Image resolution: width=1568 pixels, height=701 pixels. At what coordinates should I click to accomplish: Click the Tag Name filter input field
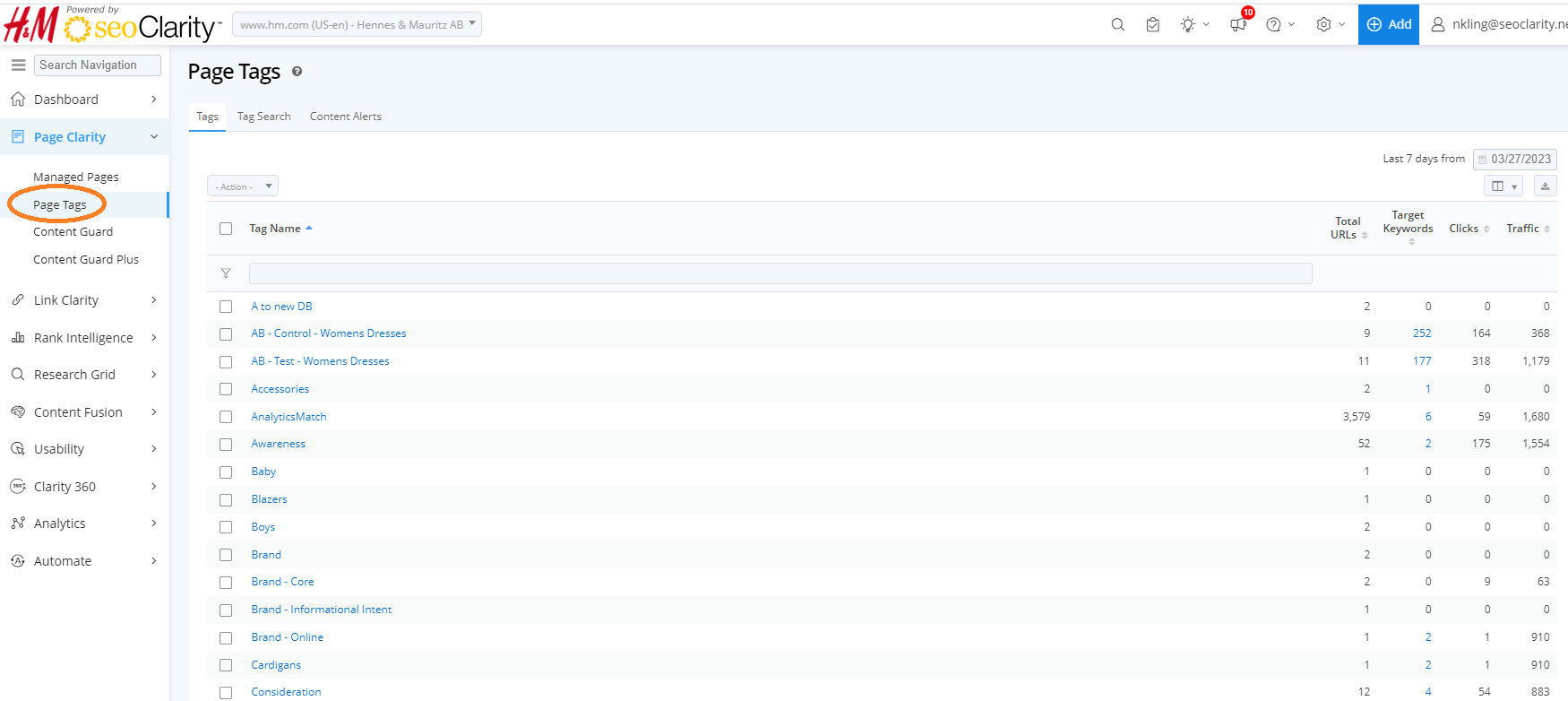tap(780, 273)
